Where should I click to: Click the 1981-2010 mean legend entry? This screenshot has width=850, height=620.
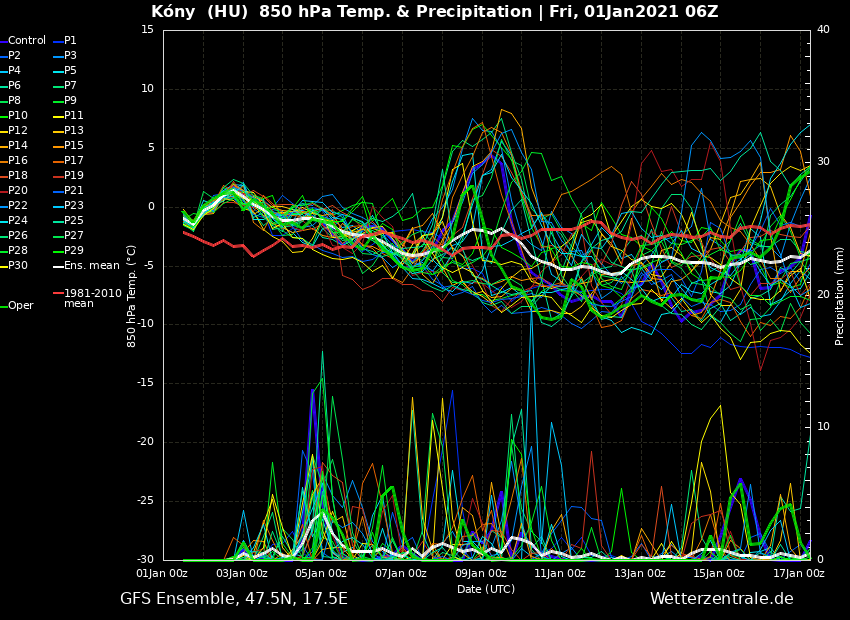tap(92, 298)
